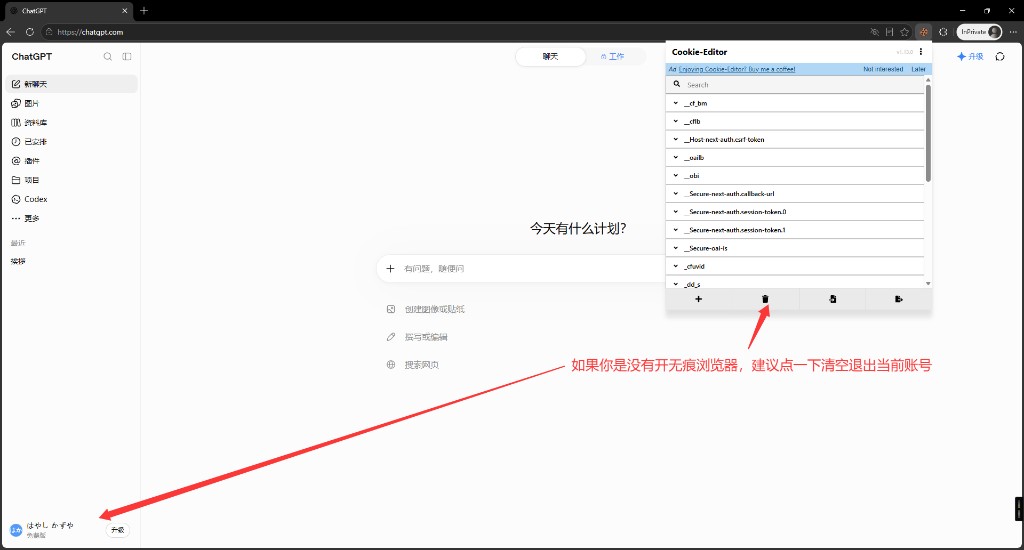This screenshot has height=550, width=1024.
Task: Click the favorites star icon in address bar
Action: coord(904,31)
